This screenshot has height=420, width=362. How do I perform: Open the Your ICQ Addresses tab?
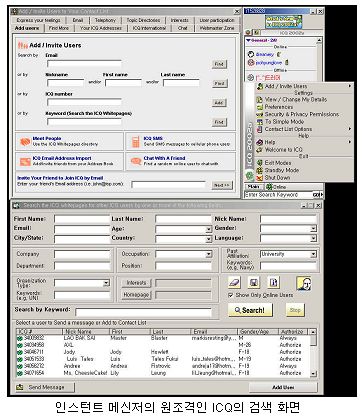click(x=100, y=28)
